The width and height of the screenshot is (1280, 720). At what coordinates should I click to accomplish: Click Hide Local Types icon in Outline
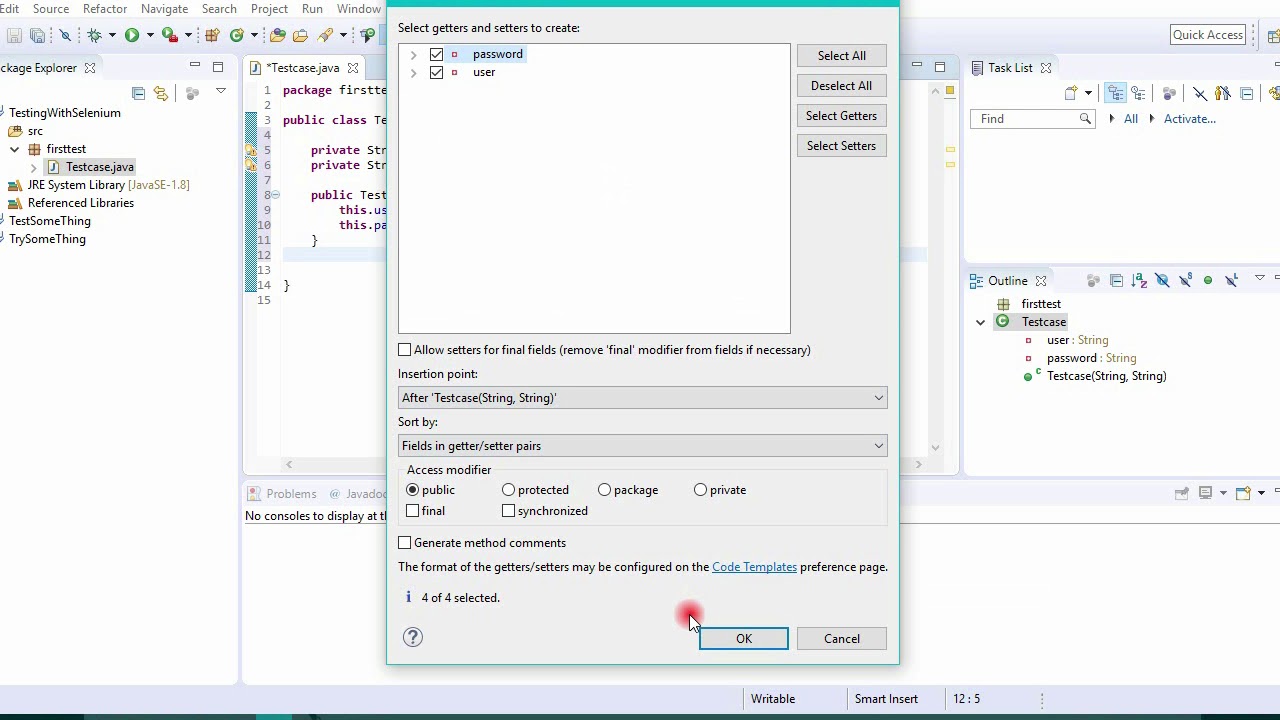(x=1232, y=281)
